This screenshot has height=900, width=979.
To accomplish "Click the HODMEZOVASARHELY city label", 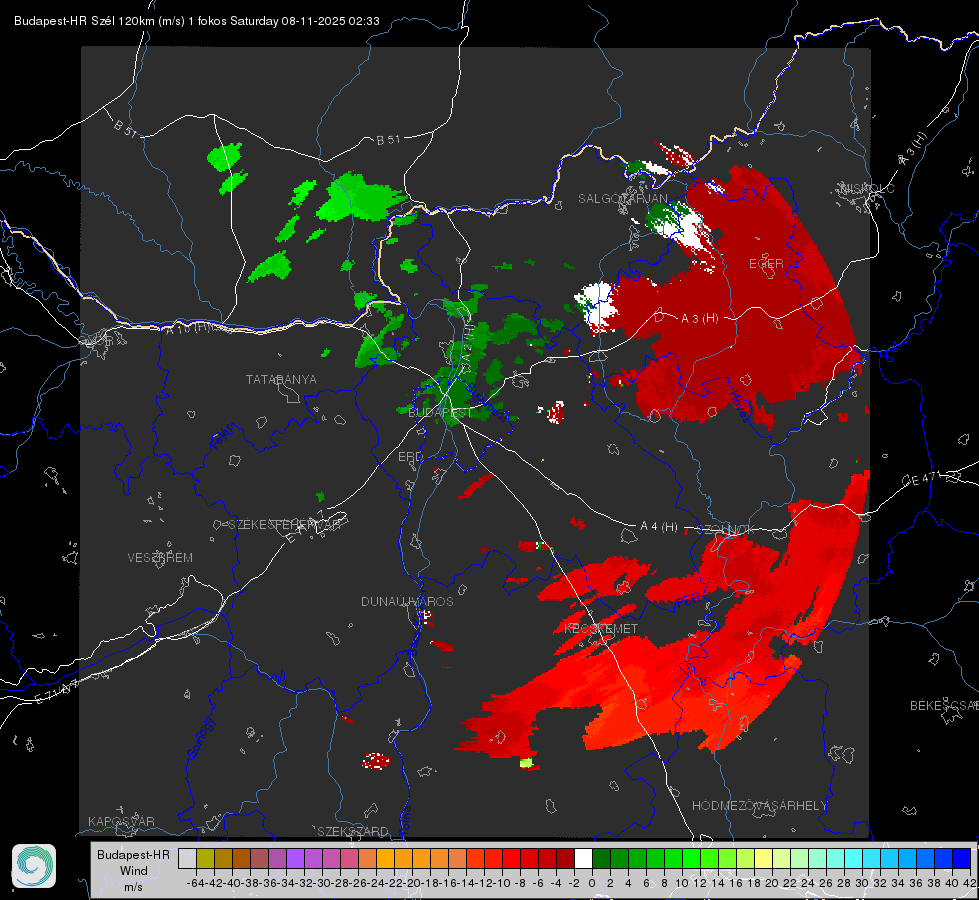I will [x=759, y=806].
